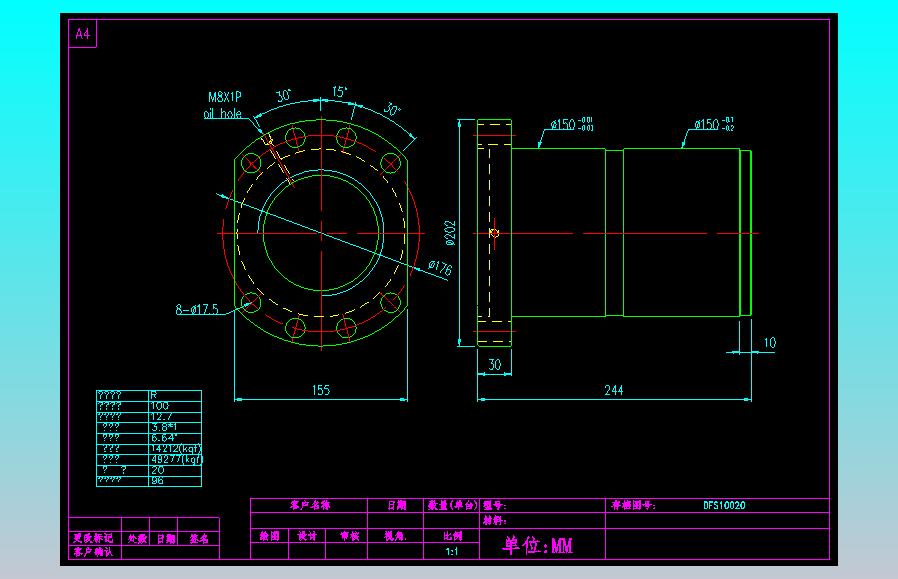Click the 绘图 title block cell

point(269,536)
